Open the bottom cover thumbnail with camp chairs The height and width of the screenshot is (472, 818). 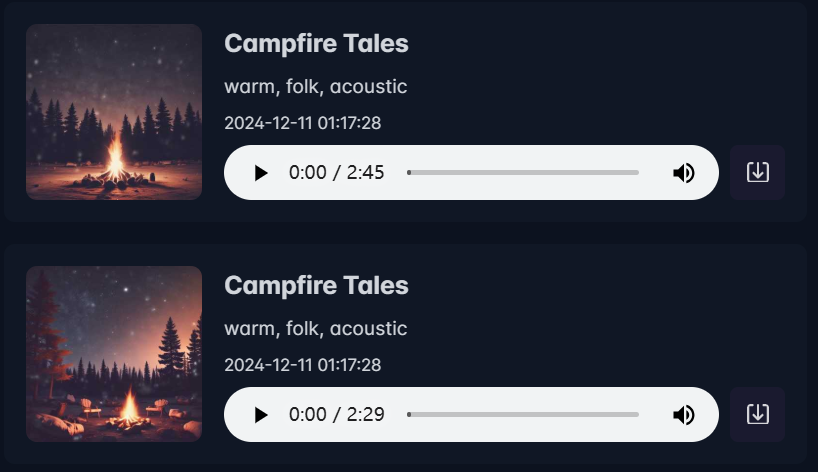[114, 354]
